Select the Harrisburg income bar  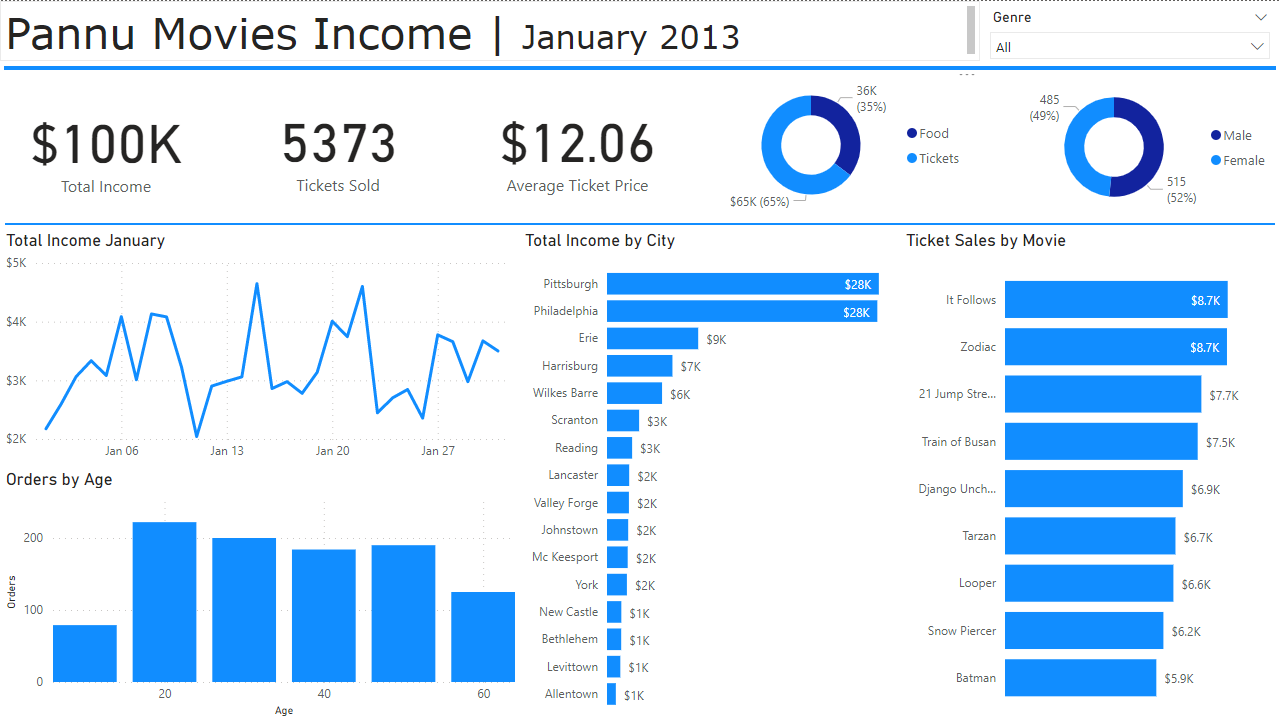[640, 366]
